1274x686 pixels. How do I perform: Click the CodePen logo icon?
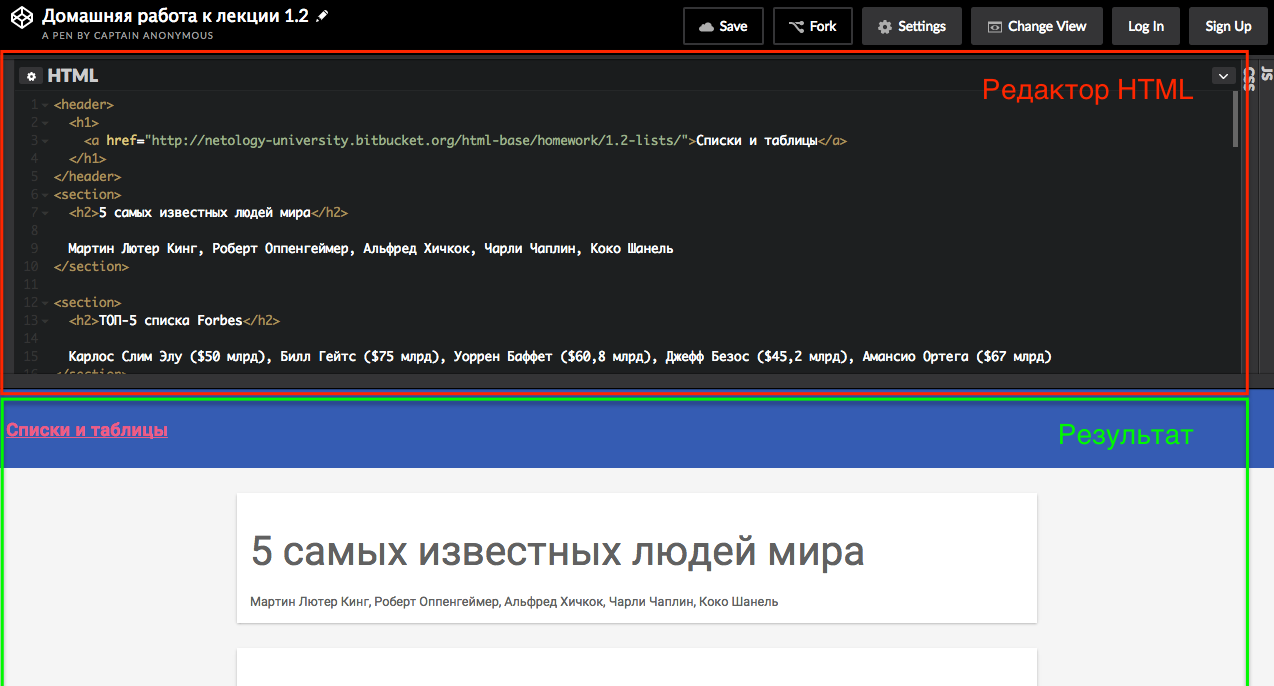21,19
